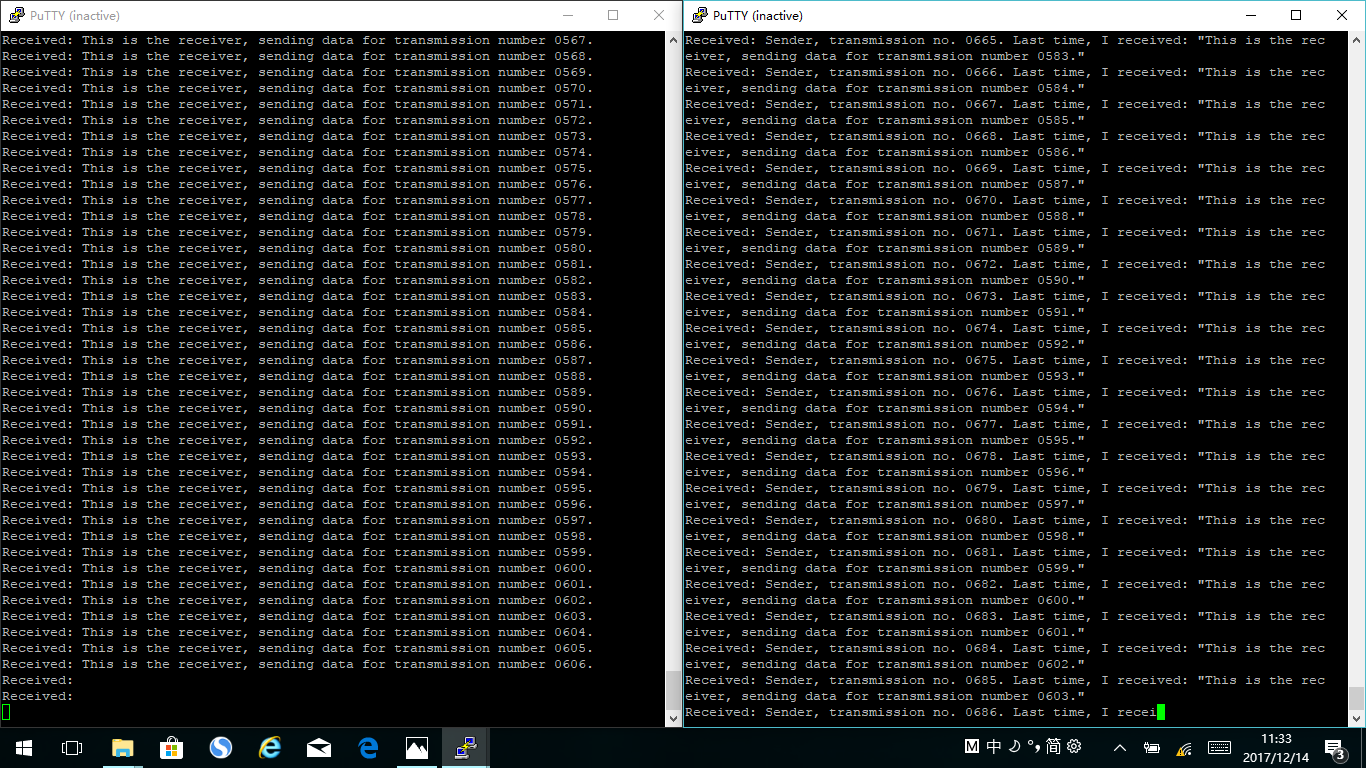Click right terminal line 'transmission number 0583."'

click(x=885, y=56)
